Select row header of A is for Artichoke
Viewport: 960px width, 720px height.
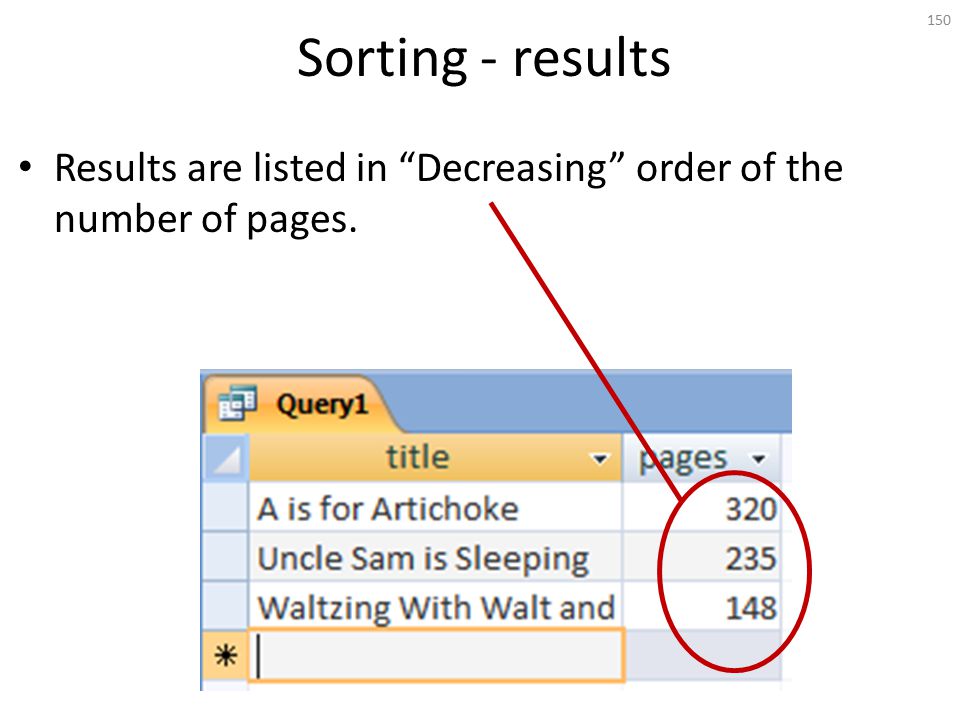(225, 508)
